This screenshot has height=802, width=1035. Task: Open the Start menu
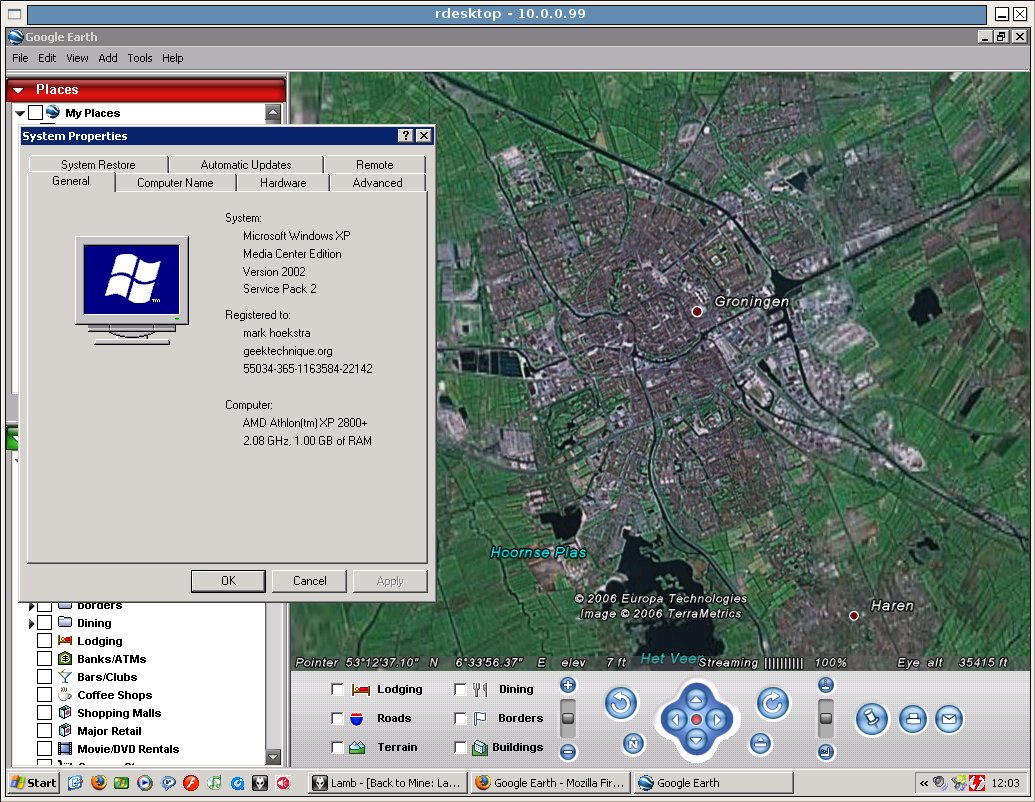(x=34, y=783)
